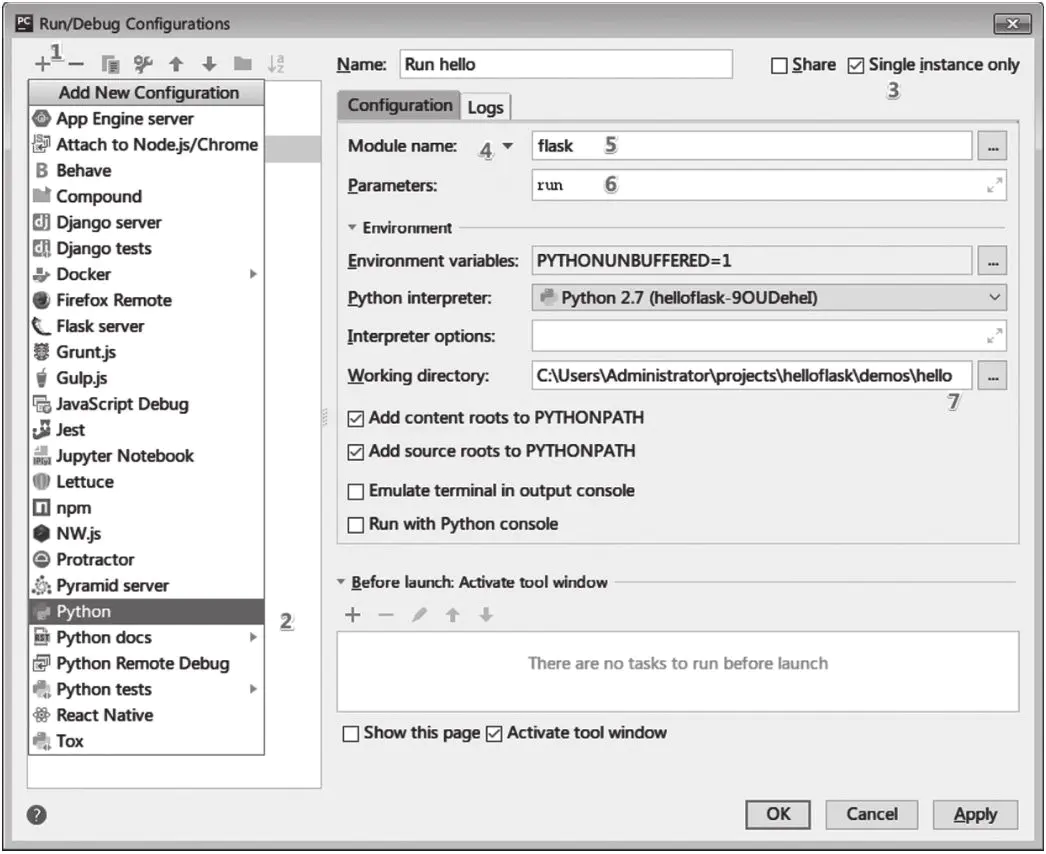This screenshot has width=1046, height=854.
Task: Add a before launch task with plus icon
Action: point(352,615)
